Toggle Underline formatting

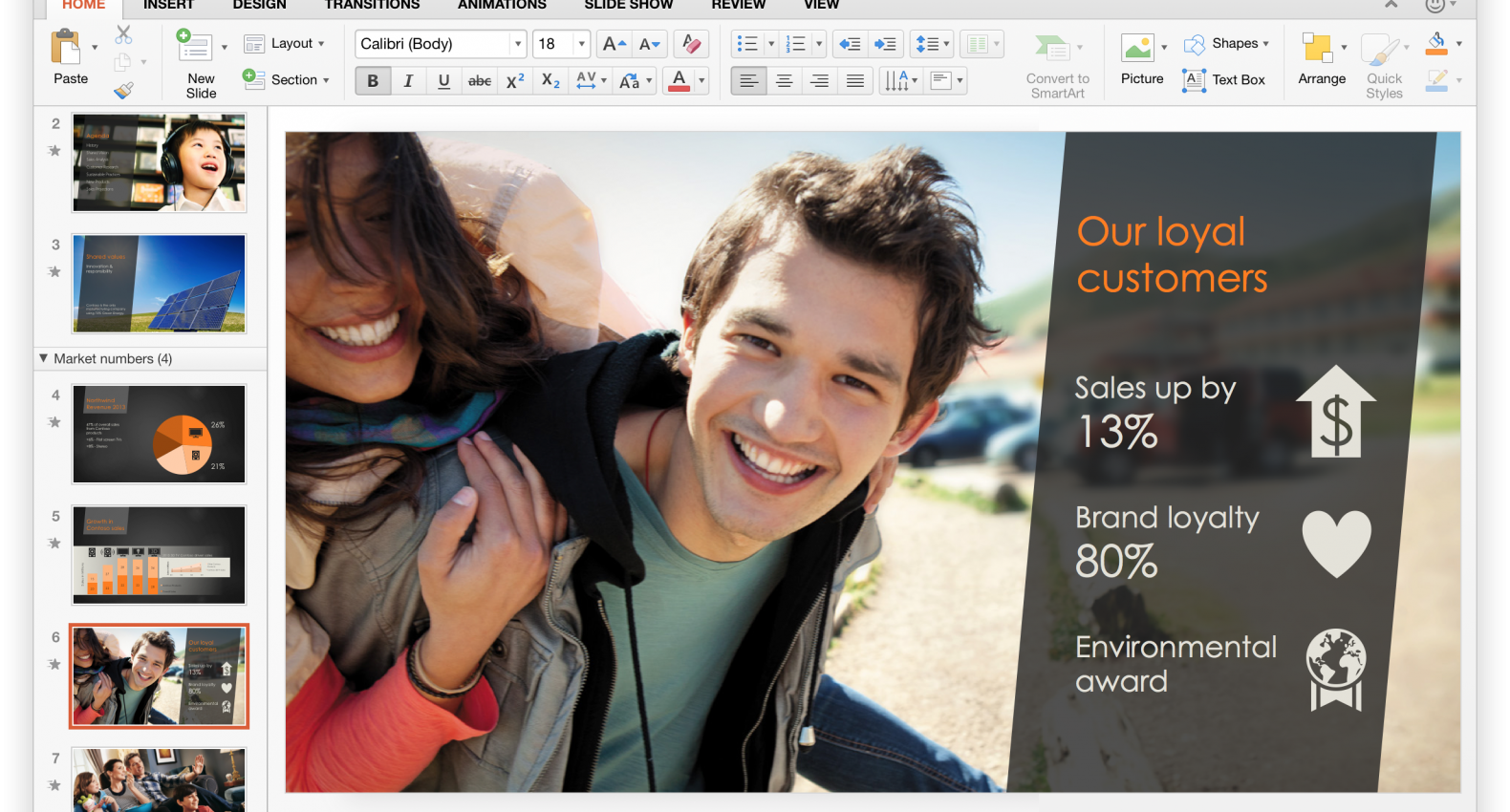coord(443,81)
